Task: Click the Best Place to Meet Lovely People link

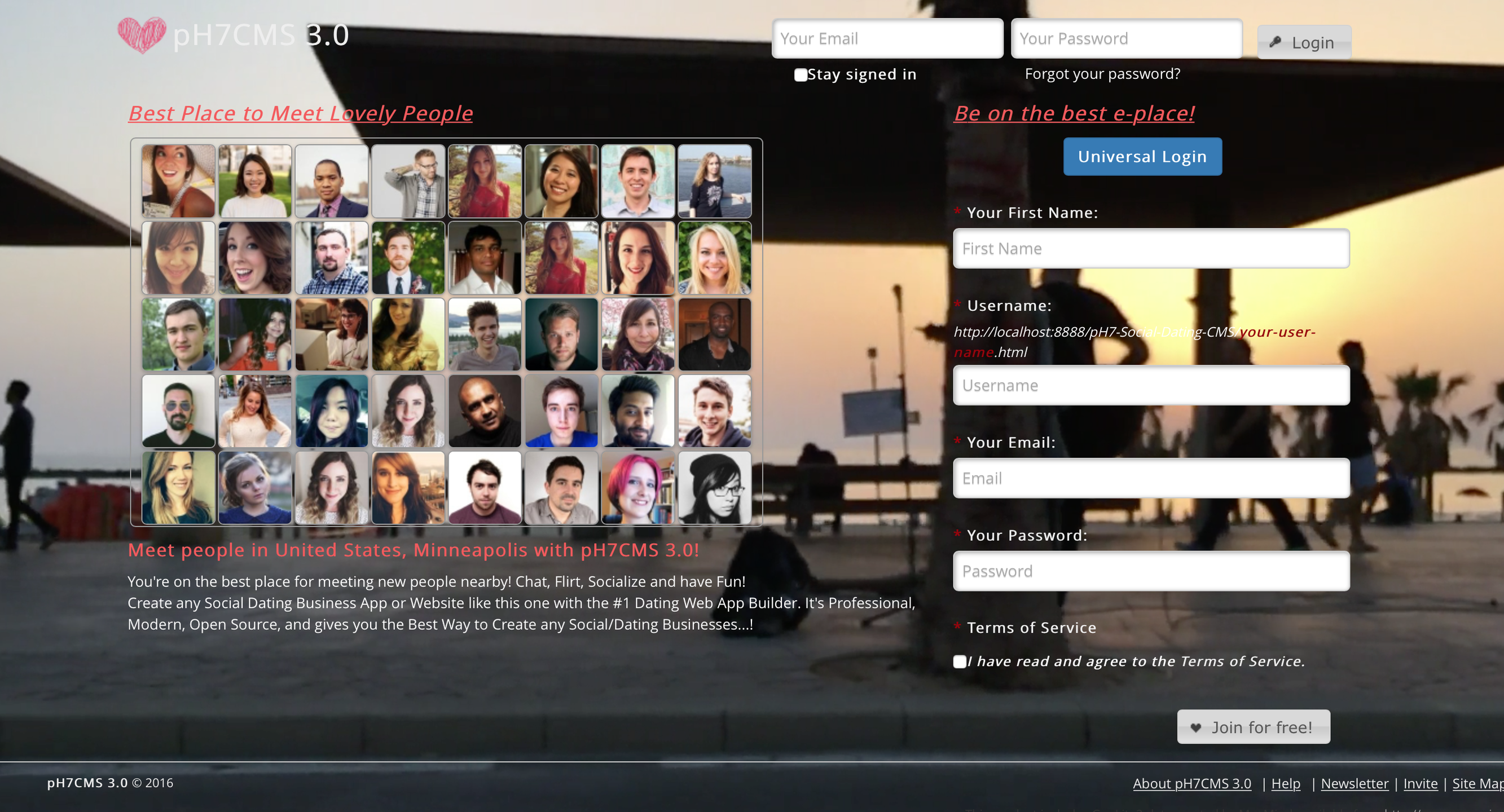Action: click(300, 111)
